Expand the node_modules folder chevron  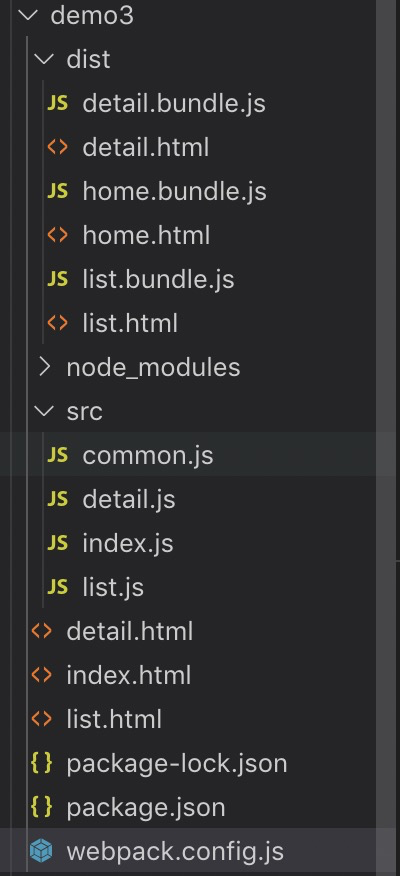click(44, 368)
